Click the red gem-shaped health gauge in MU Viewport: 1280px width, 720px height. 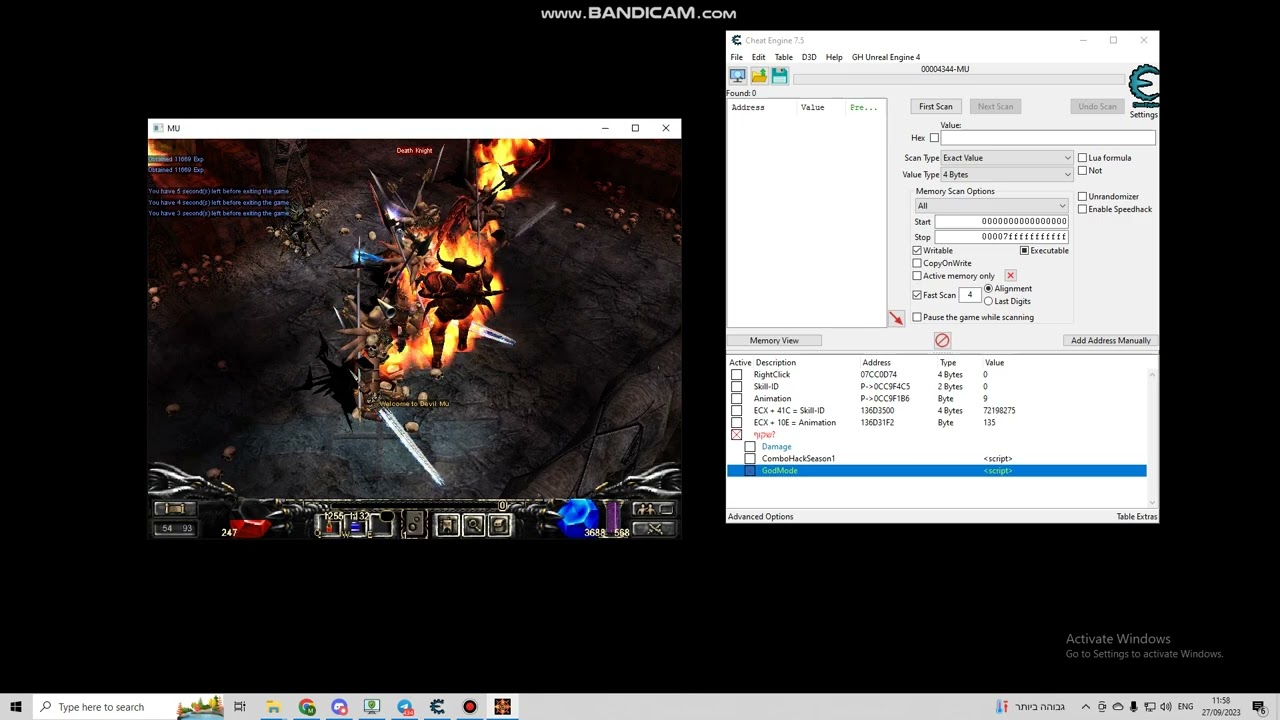click(250, 527)
